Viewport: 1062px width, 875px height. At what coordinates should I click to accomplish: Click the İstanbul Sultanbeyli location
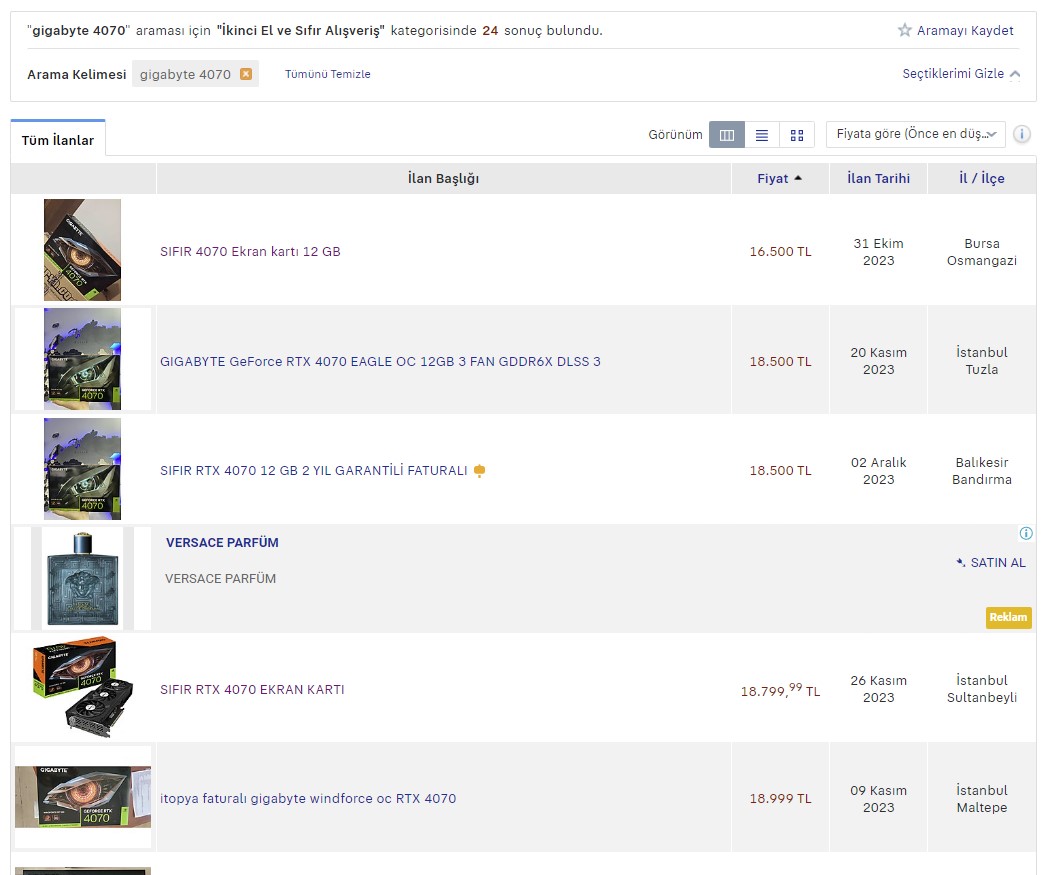tap(981, 689)
